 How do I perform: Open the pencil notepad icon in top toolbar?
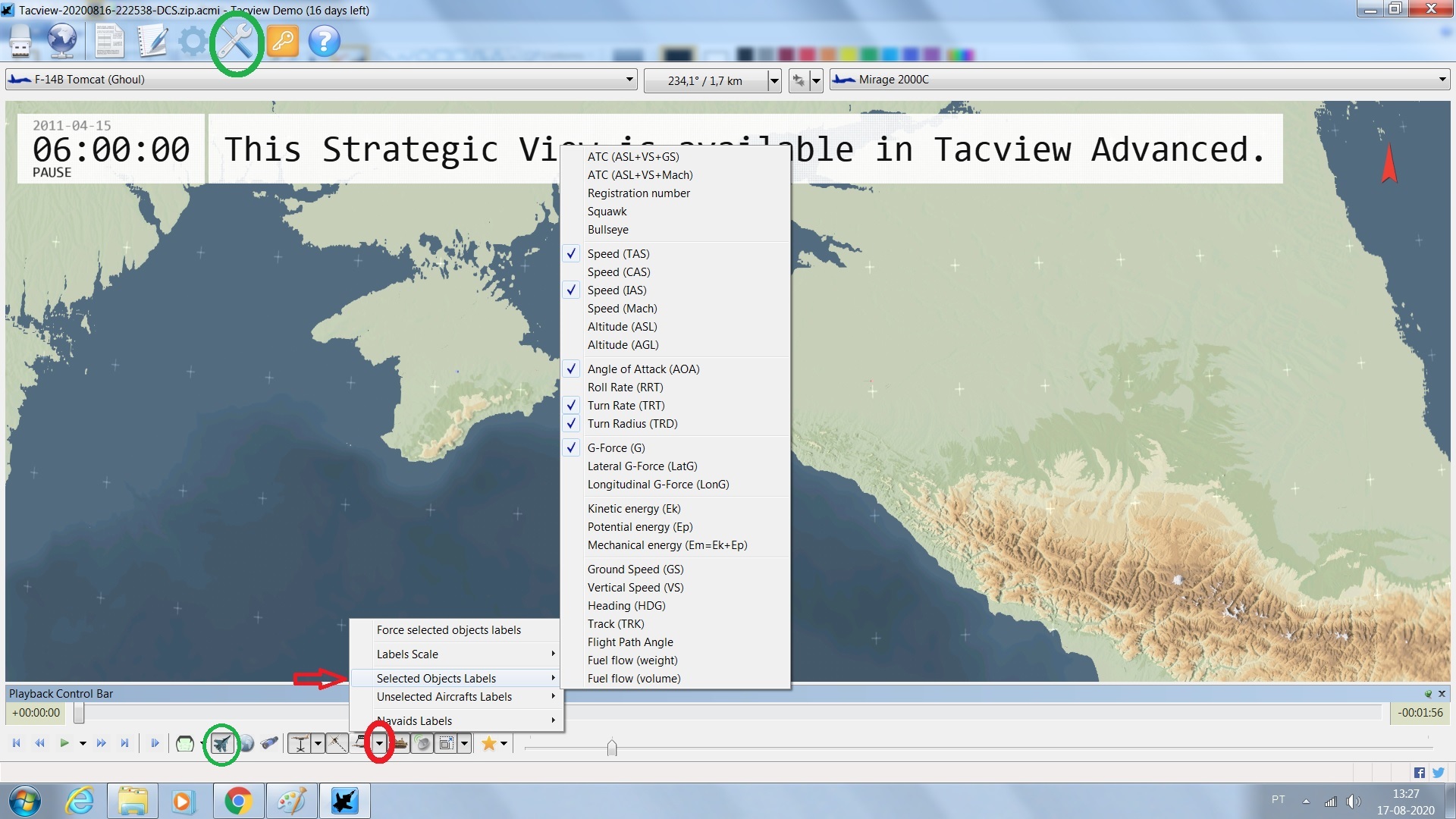point(152,41)
